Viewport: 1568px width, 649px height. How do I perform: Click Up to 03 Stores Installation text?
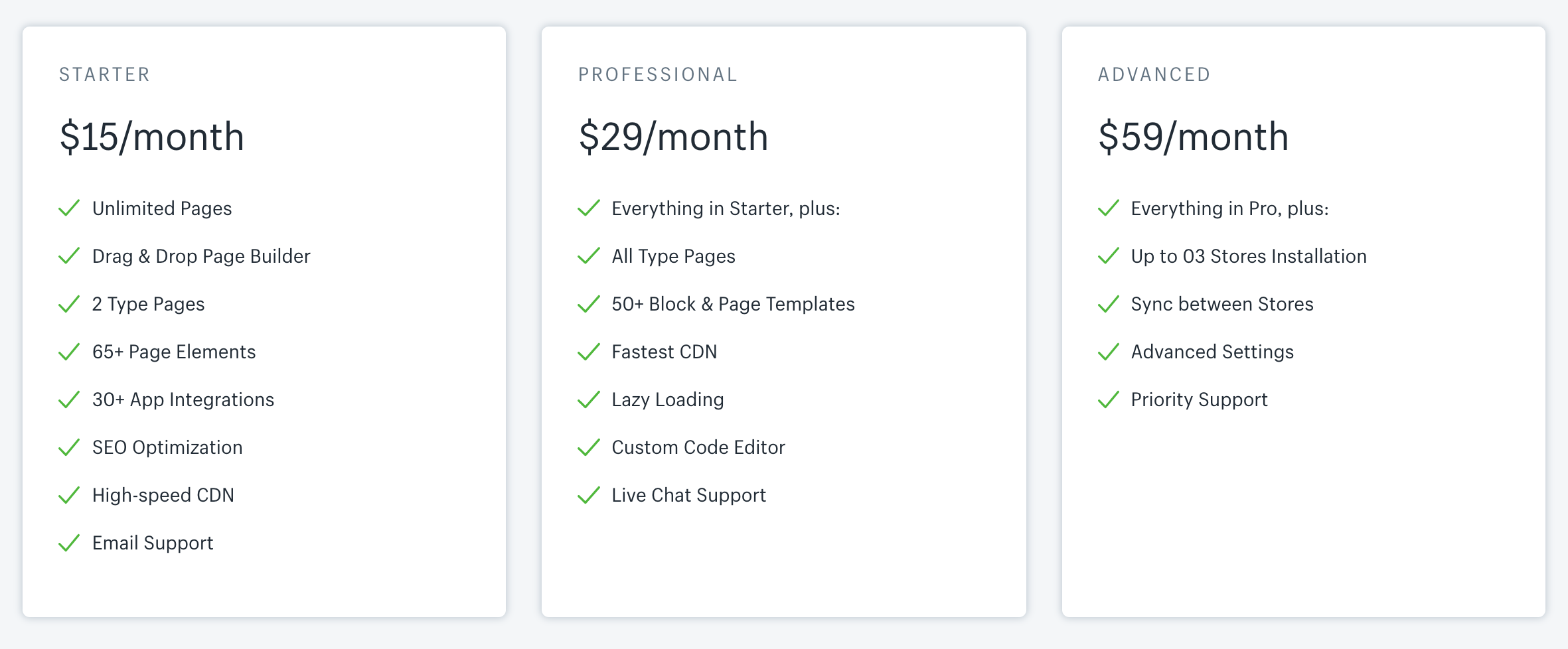1249,256
